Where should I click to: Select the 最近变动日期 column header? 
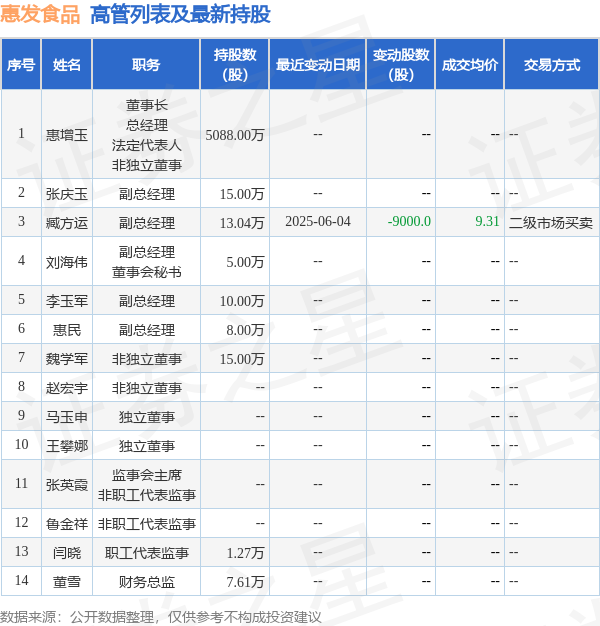click(318, 64)
